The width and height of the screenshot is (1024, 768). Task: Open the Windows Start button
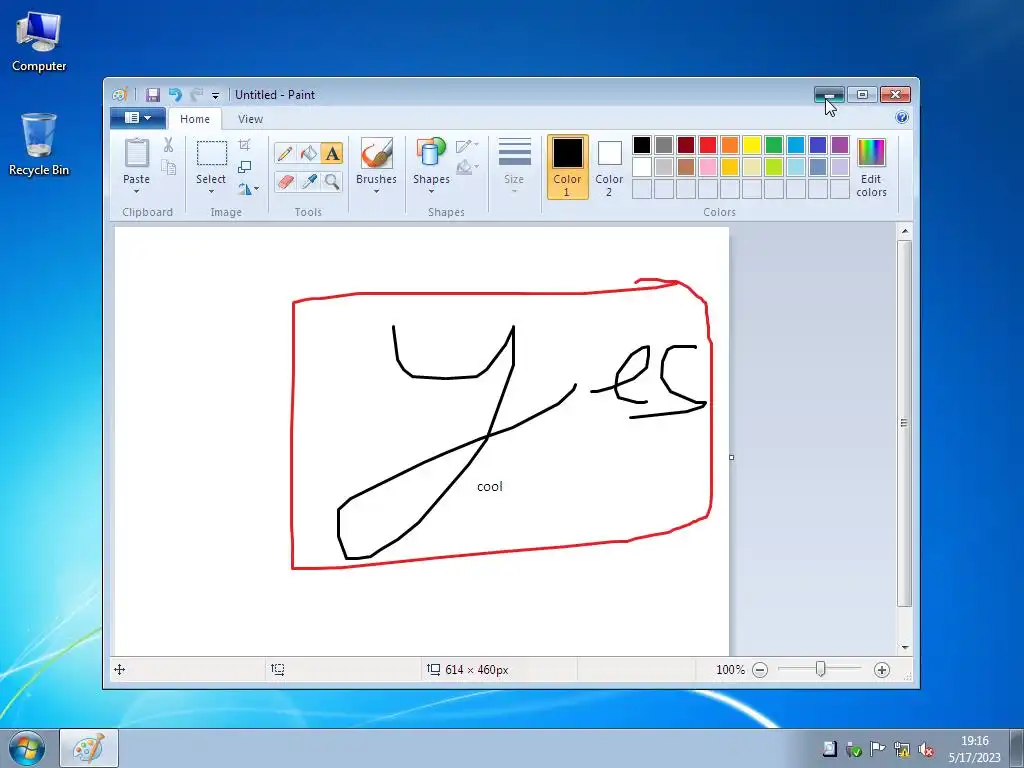[x=27, y=748]
